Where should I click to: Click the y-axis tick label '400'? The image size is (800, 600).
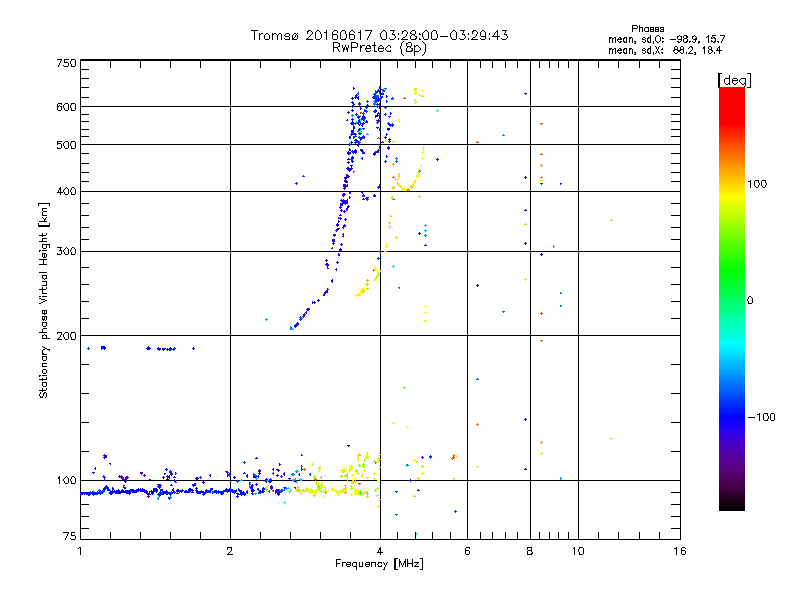point(66,191)
